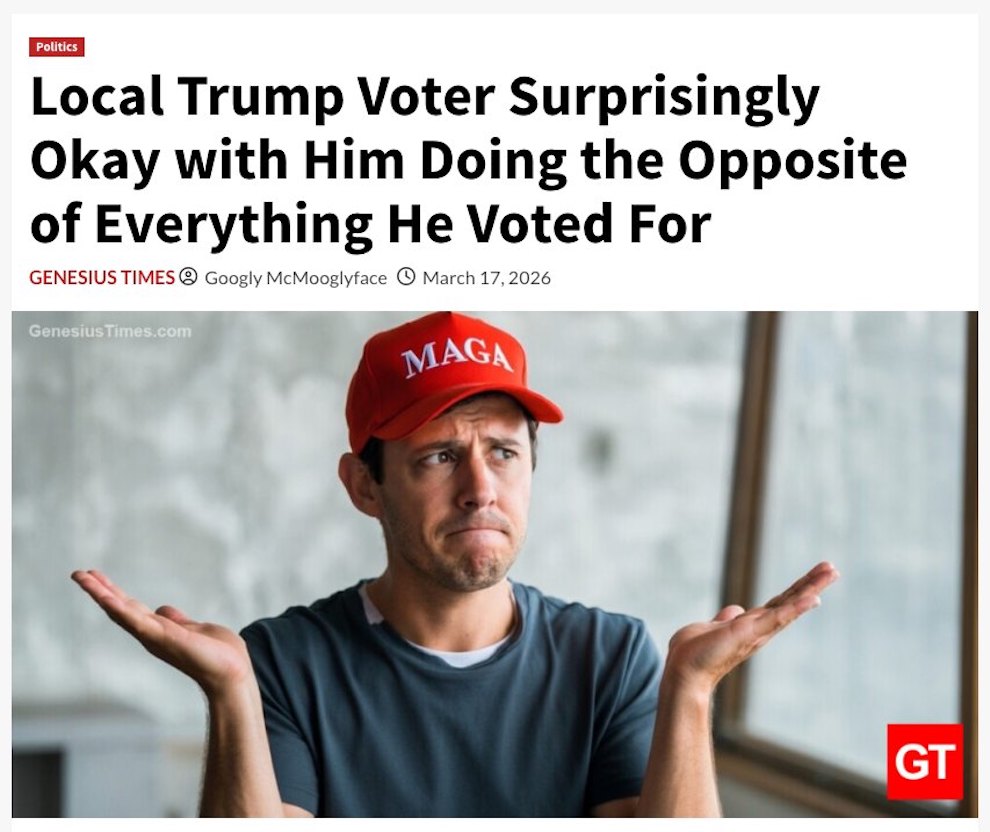The width and height of the screenshot is (990, 832).
Task: Click the clock icon beside date
Action: coord(406,277)
